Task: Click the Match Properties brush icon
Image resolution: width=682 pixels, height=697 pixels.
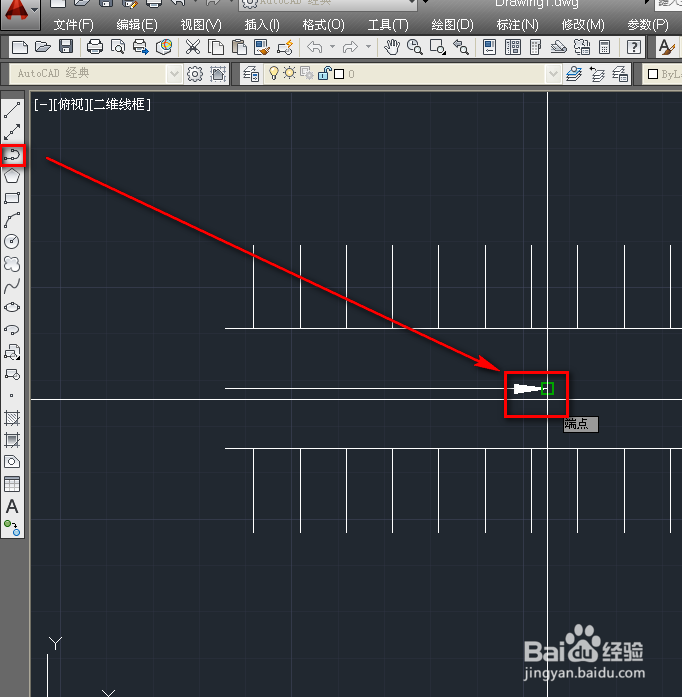Action: coord(262,47)
